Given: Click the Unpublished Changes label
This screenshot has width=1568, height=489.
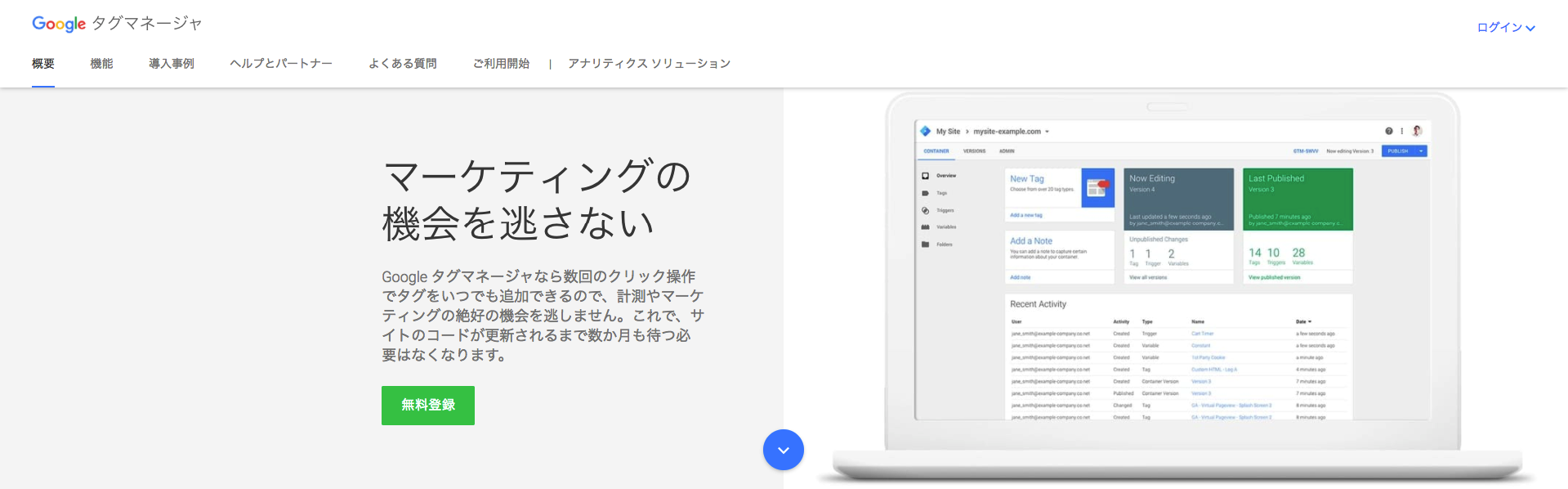Looking at the screenshot, I should coord(1159,240).
